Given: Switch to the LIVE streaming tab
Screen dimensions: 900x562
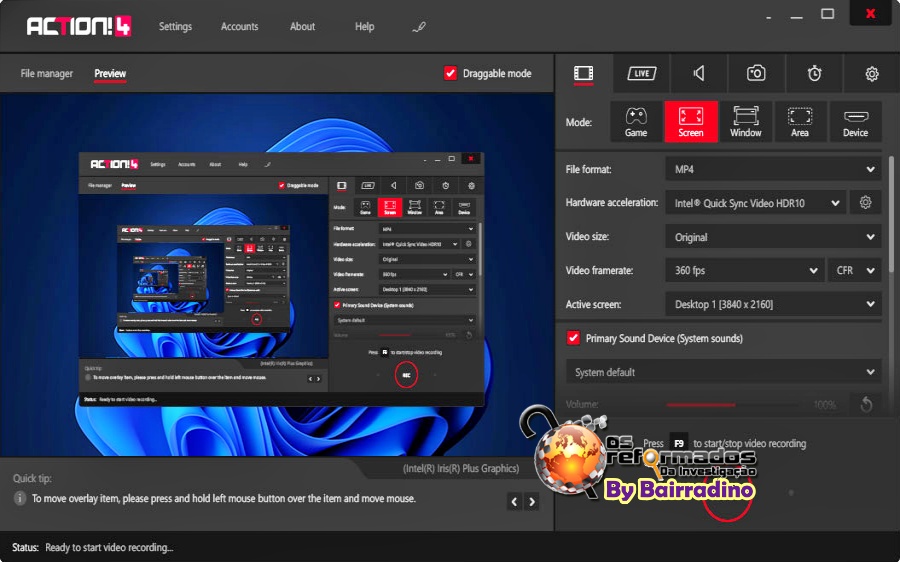Looking at the screenshot, I should [641, 73].
